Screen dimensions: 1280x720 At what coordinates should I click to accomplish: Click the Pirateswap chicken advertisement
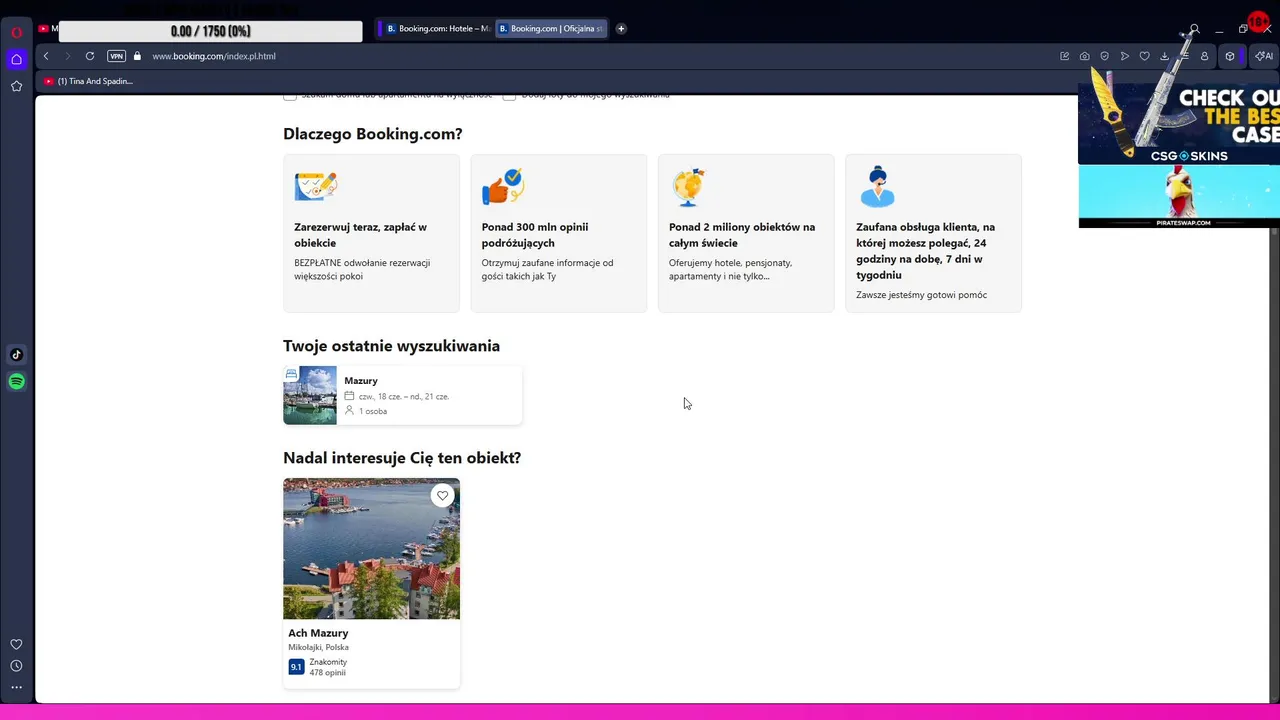1179,196
